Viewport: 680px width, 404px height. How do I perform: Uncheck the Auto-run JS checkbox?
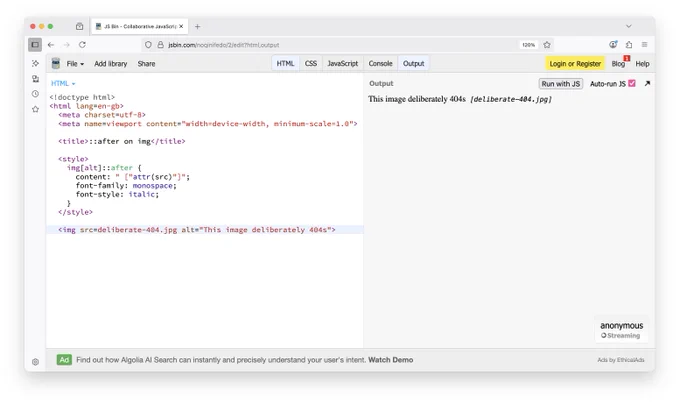click(632, 83)
